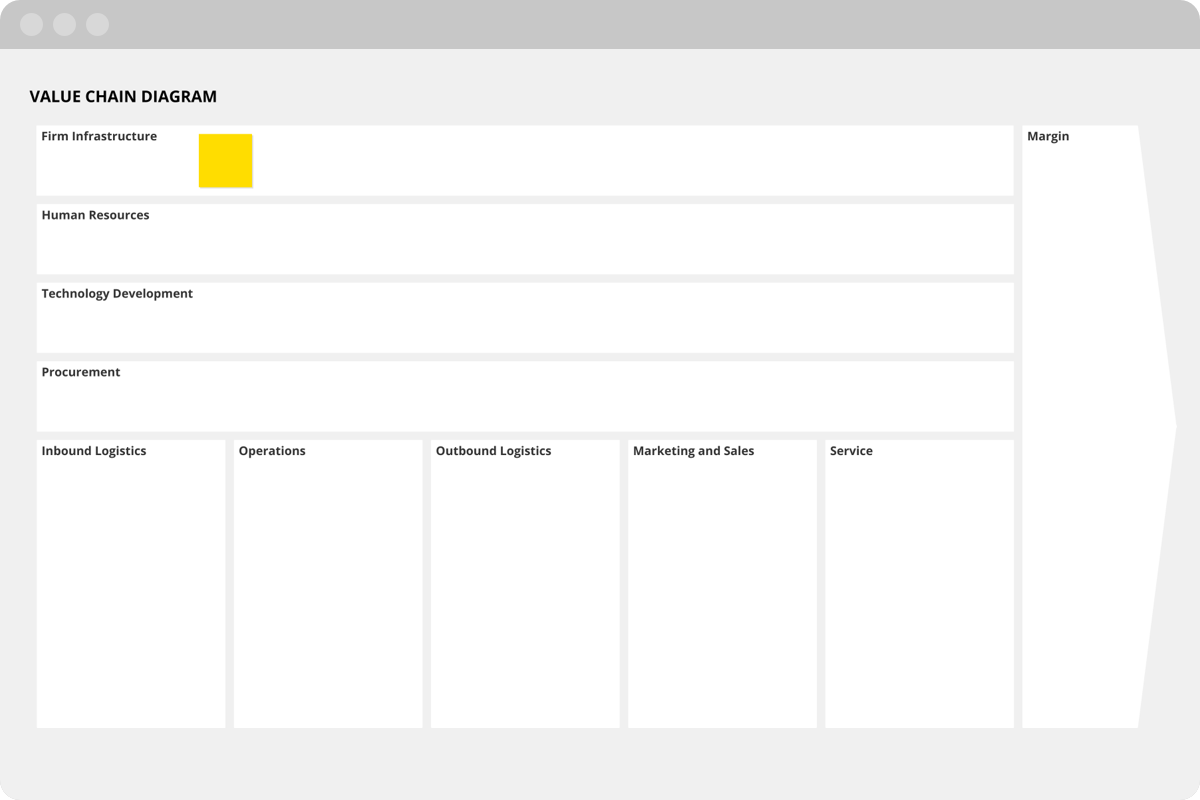Select the Margin heading text
The image size is (1200, 800).
(1048, 136)
